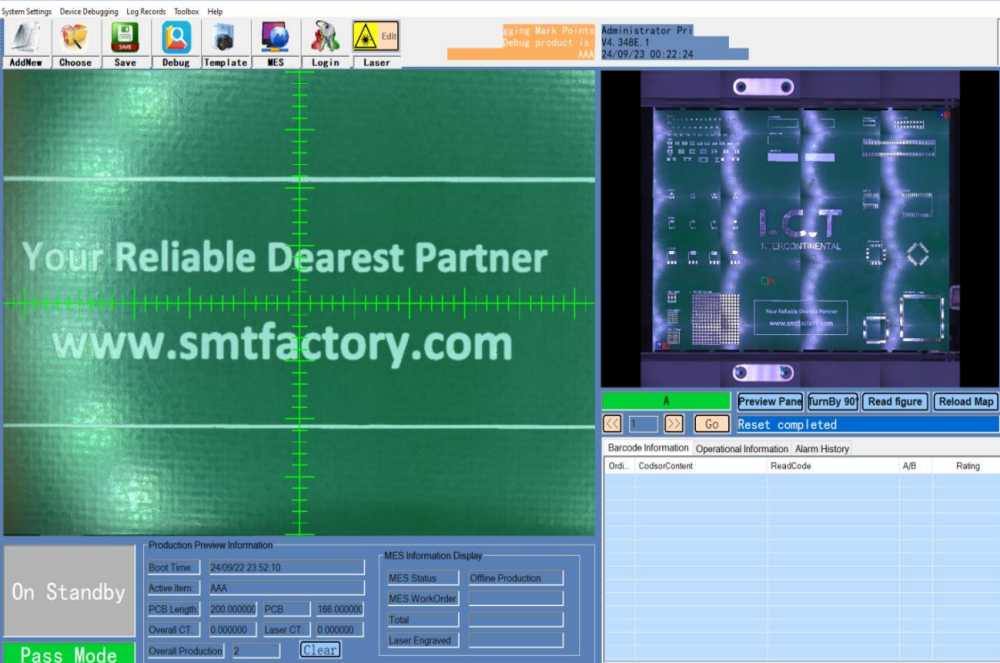1000x663 pixels.
Task: Click the Go button
Action: 712,424
